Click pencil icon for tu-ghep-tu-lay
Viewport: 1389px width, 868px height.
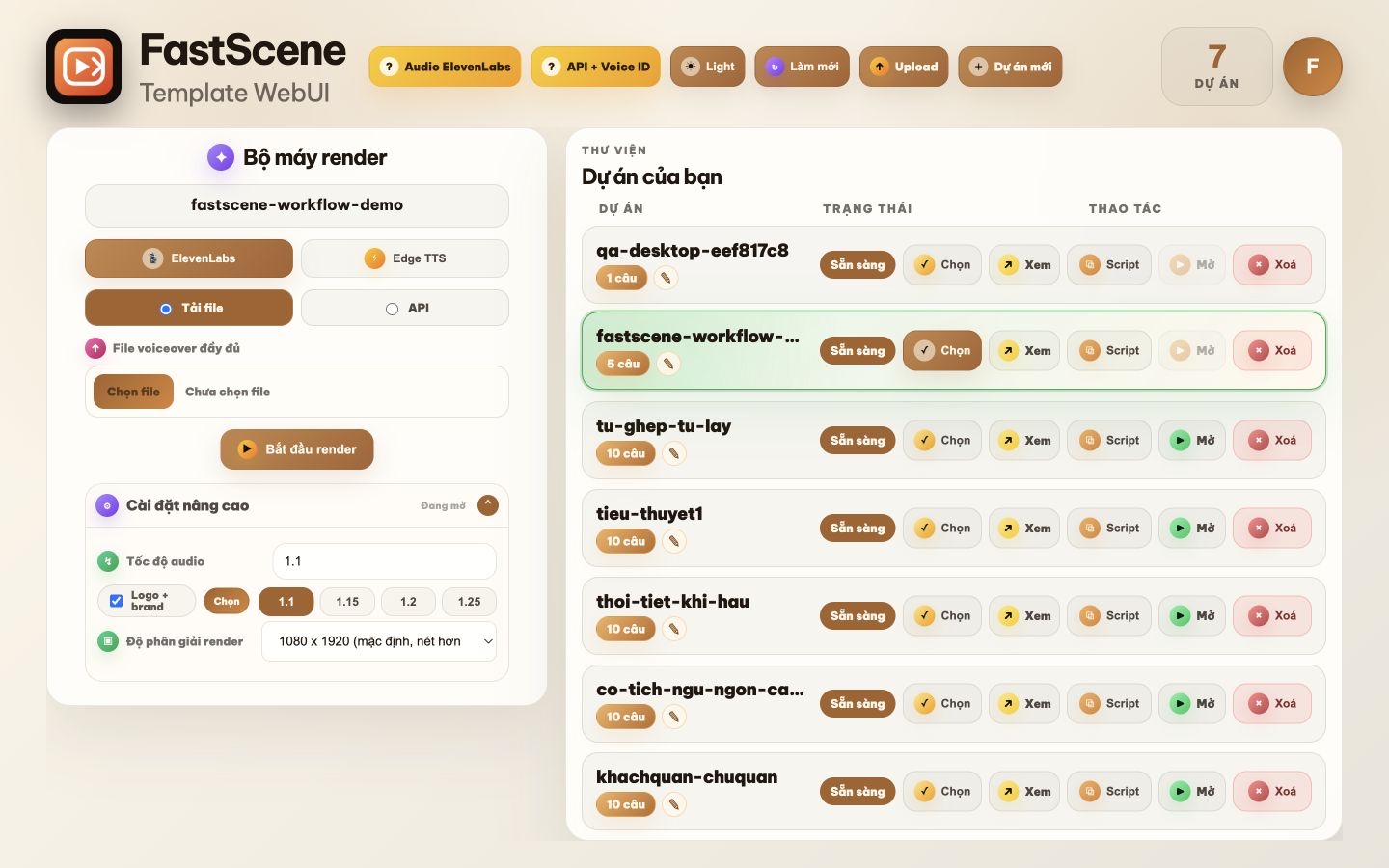tap(674, 453)
